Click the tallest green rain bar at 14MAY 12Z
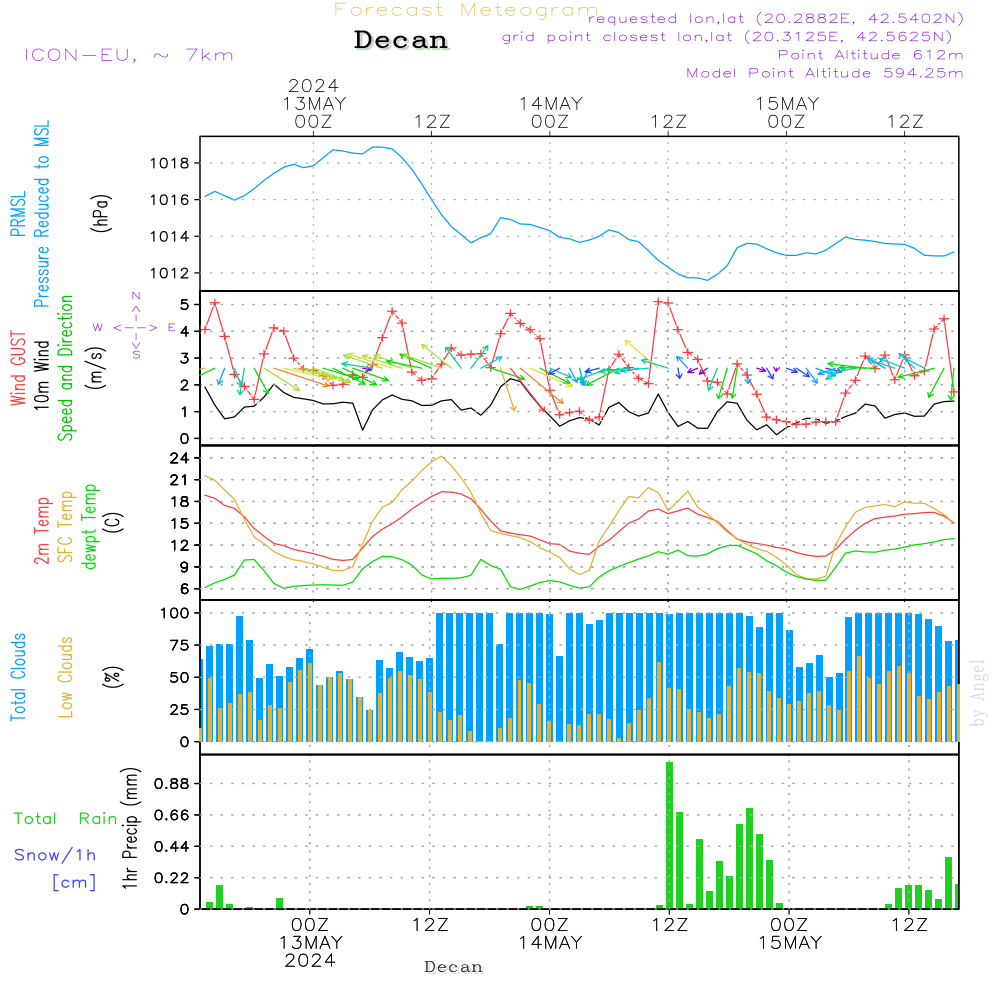The width and height of the screenshot is (1000, 1000). [x=670, y=835]
